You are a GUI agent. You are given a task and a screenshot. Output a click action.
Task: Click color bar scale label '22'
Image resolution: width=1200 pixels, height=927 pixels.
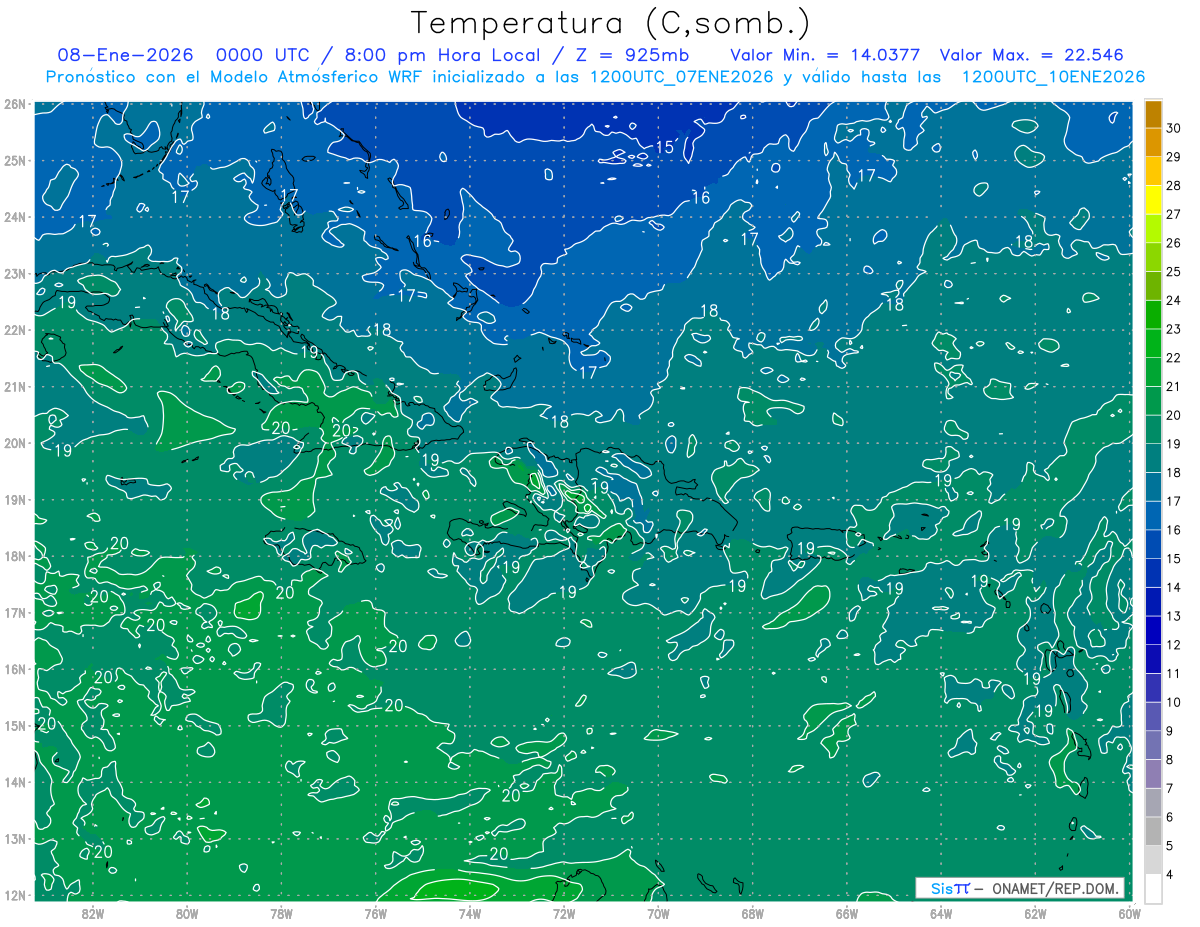[x=1174, y=358]
